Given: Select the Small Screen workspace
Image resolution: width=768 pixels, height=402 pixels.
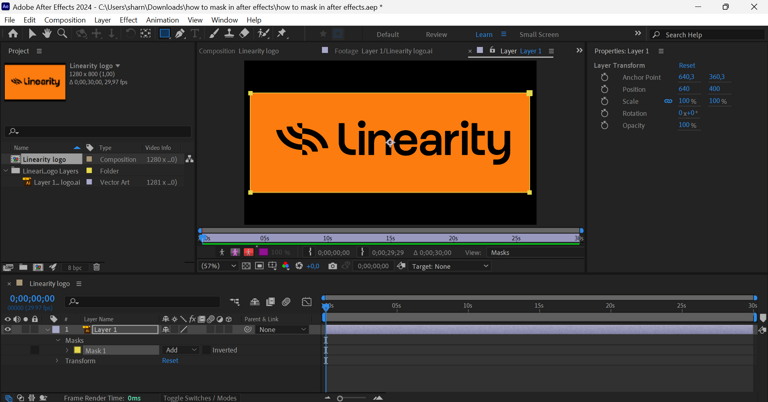Looking at the screenshot, I should (x=539, y=34).
